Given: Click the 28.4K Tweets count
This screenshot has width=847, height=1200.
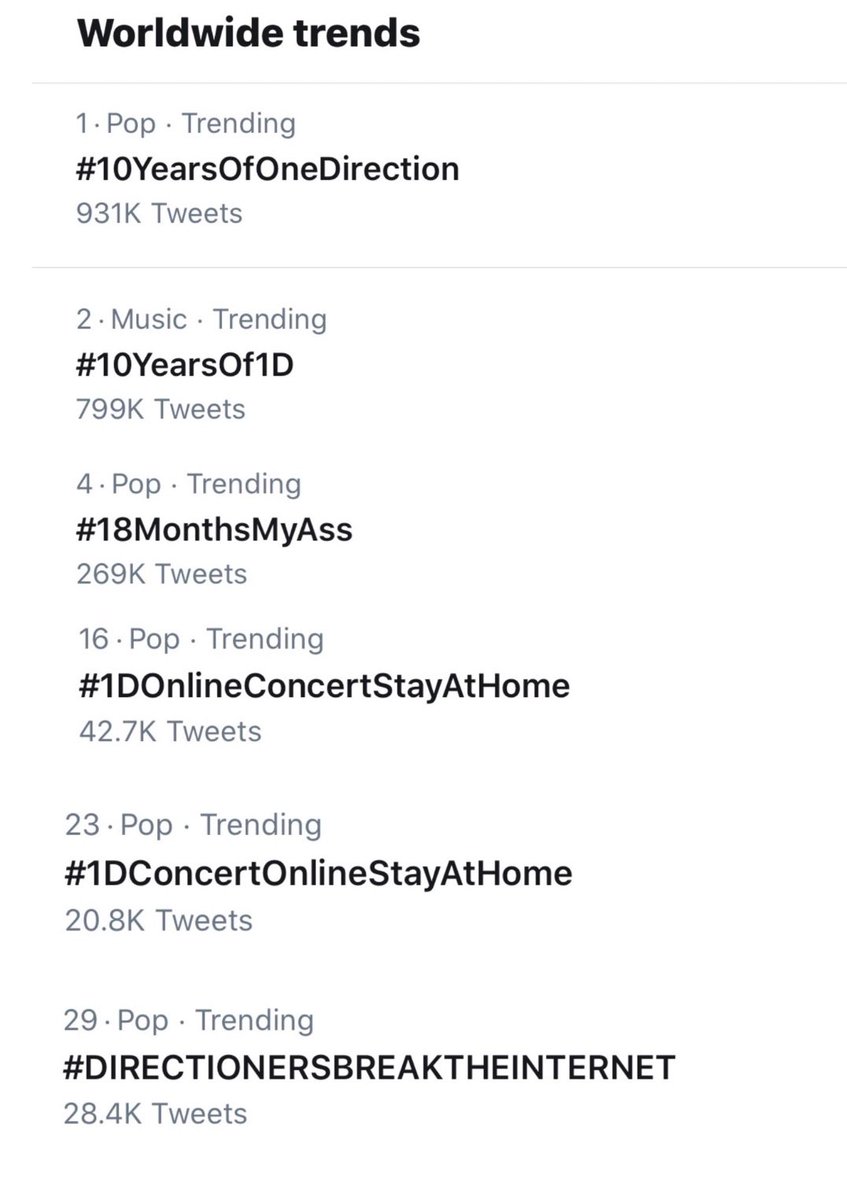Looking at the screenshot, I should [154, 1113].
